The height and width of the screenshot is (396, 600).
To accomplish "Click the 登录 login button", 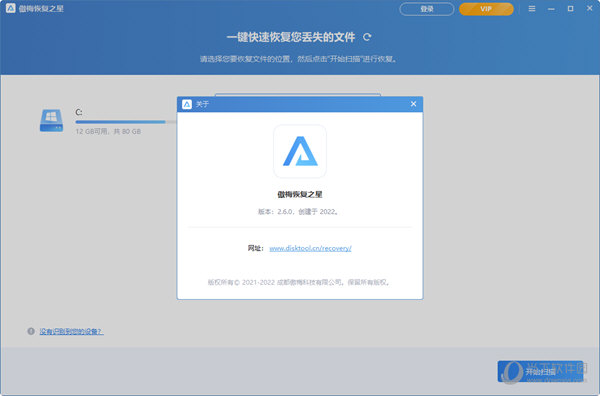I will pos(427,9).
